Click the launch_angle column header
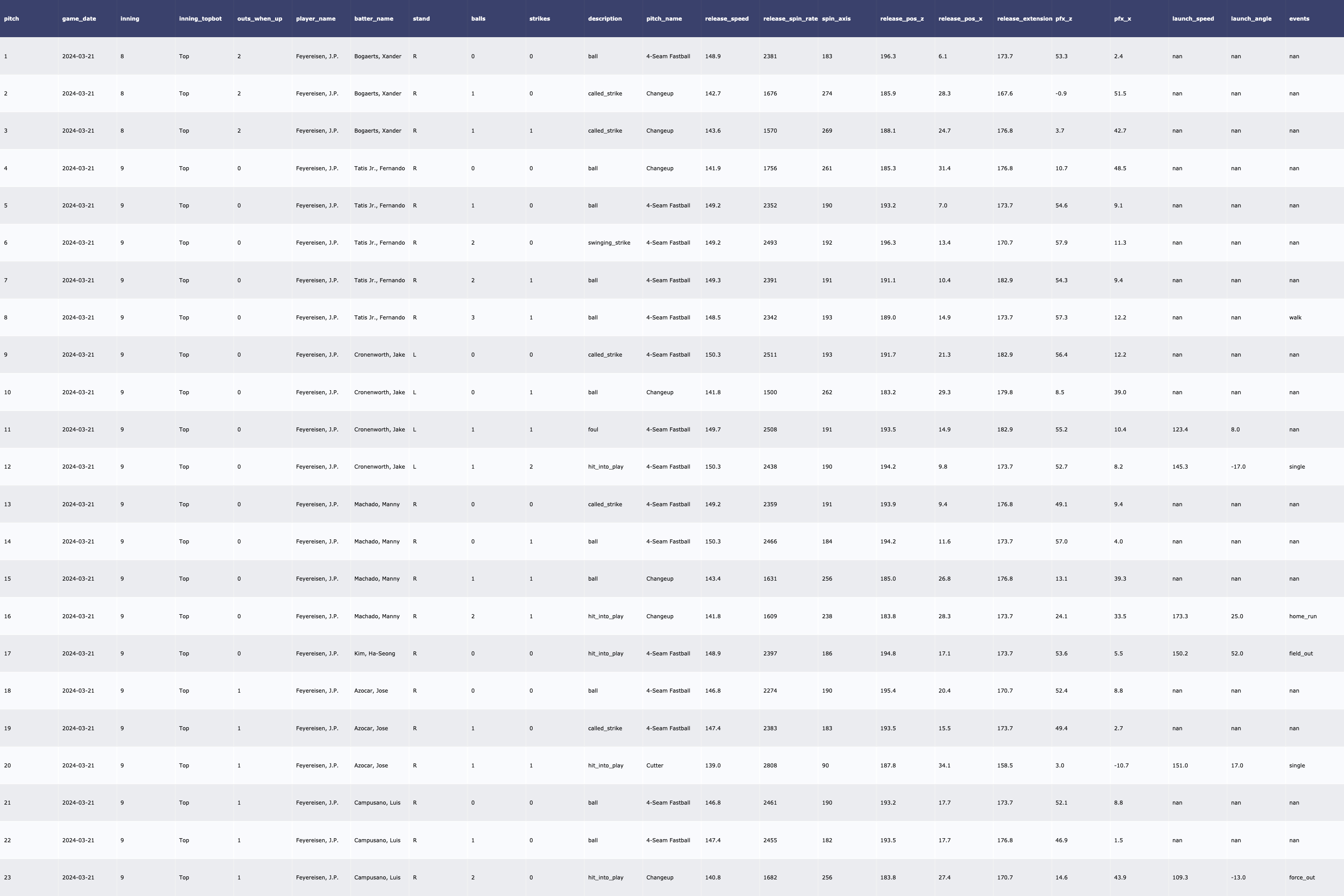This screenshot has width=1344, height=896. pyautogui.click(x=1251, y=19)
